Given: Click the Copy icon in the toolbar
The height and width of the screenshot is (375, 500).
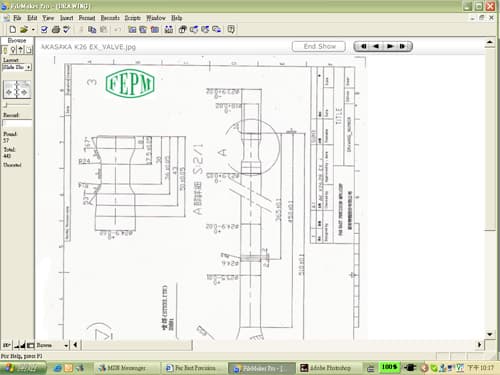Looking at the screenshot, I should [x=92, y=29].
